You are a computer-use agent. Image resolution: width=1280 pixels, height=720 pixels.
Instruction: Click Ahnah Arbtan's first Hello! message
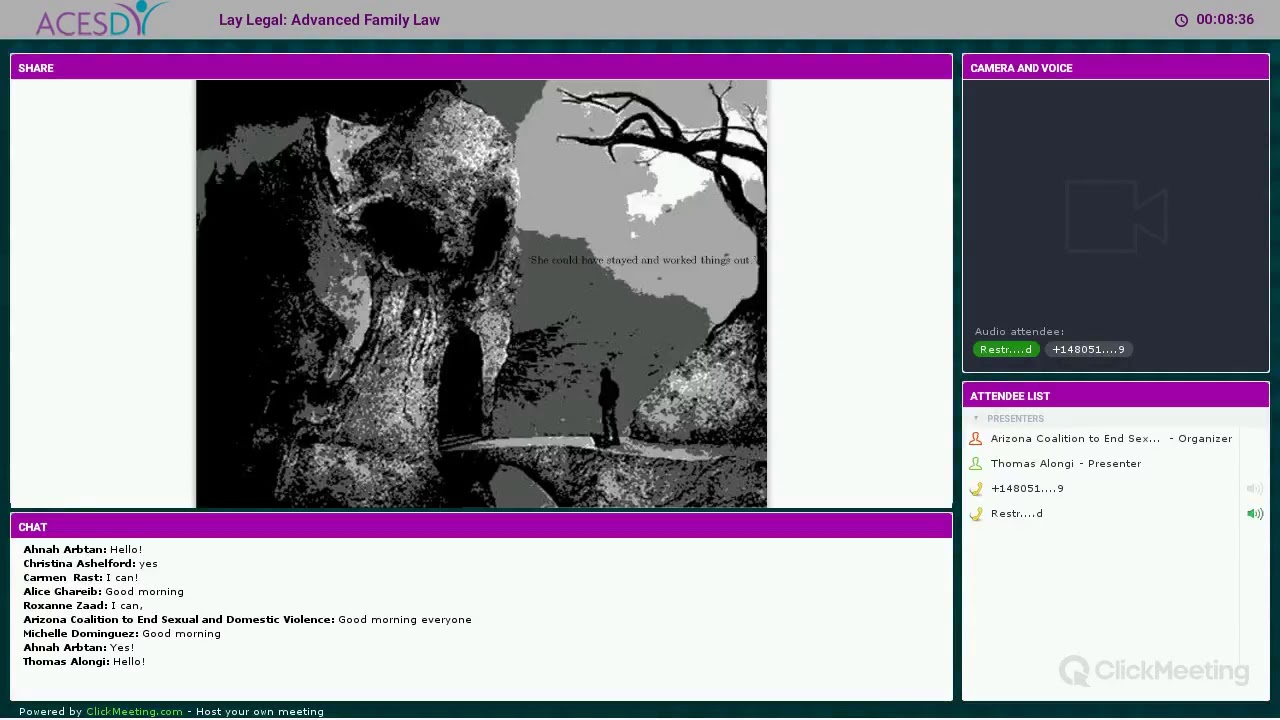[83, 550]
